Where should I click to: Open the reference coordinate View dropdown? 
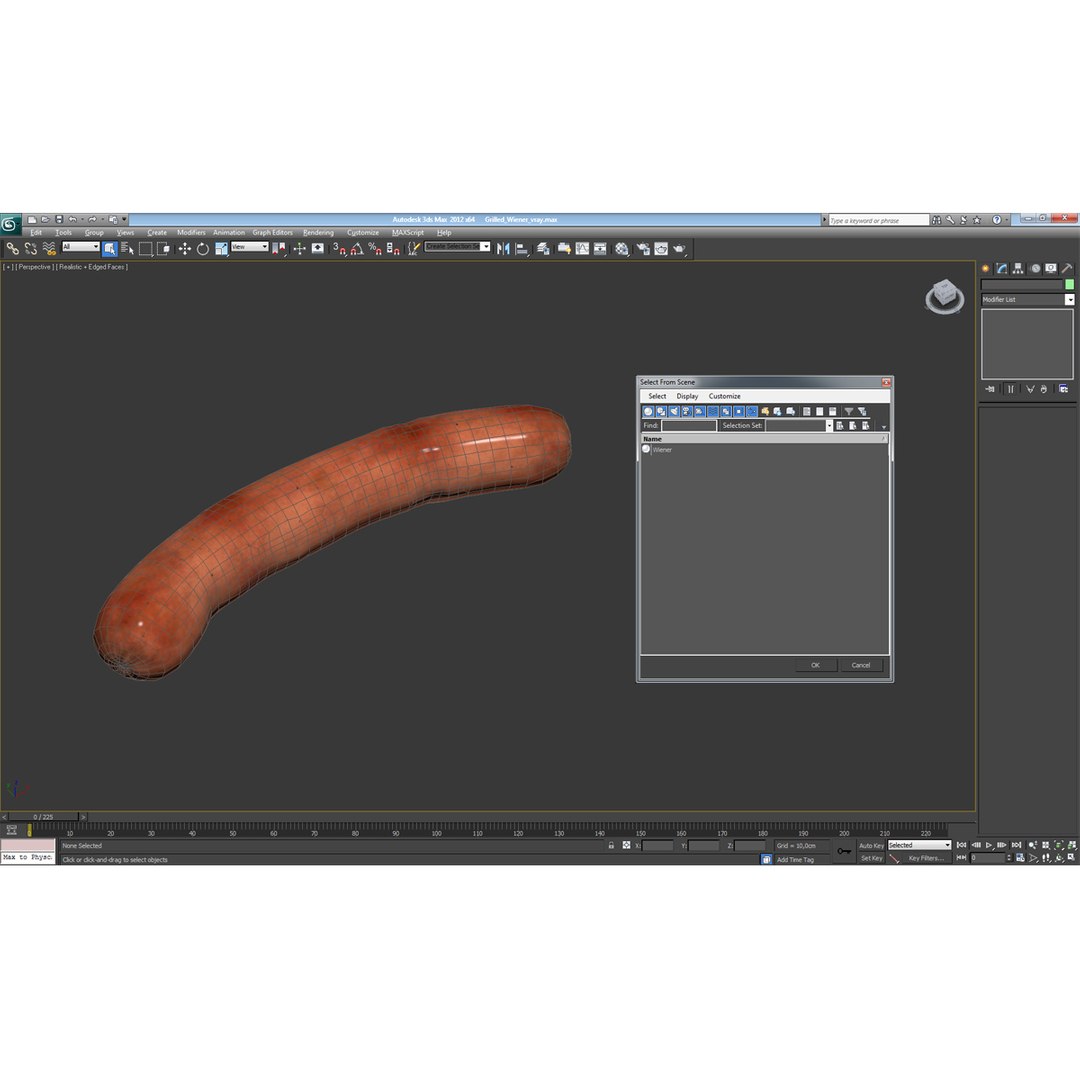(x=249, y=247)
